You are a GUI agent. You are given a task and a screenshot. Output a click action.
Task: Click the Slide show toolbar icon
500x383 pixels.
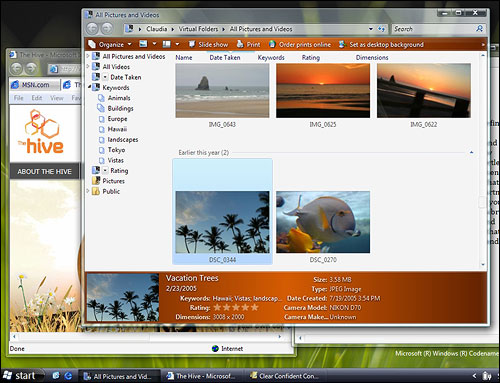click(x=192, y=44)
